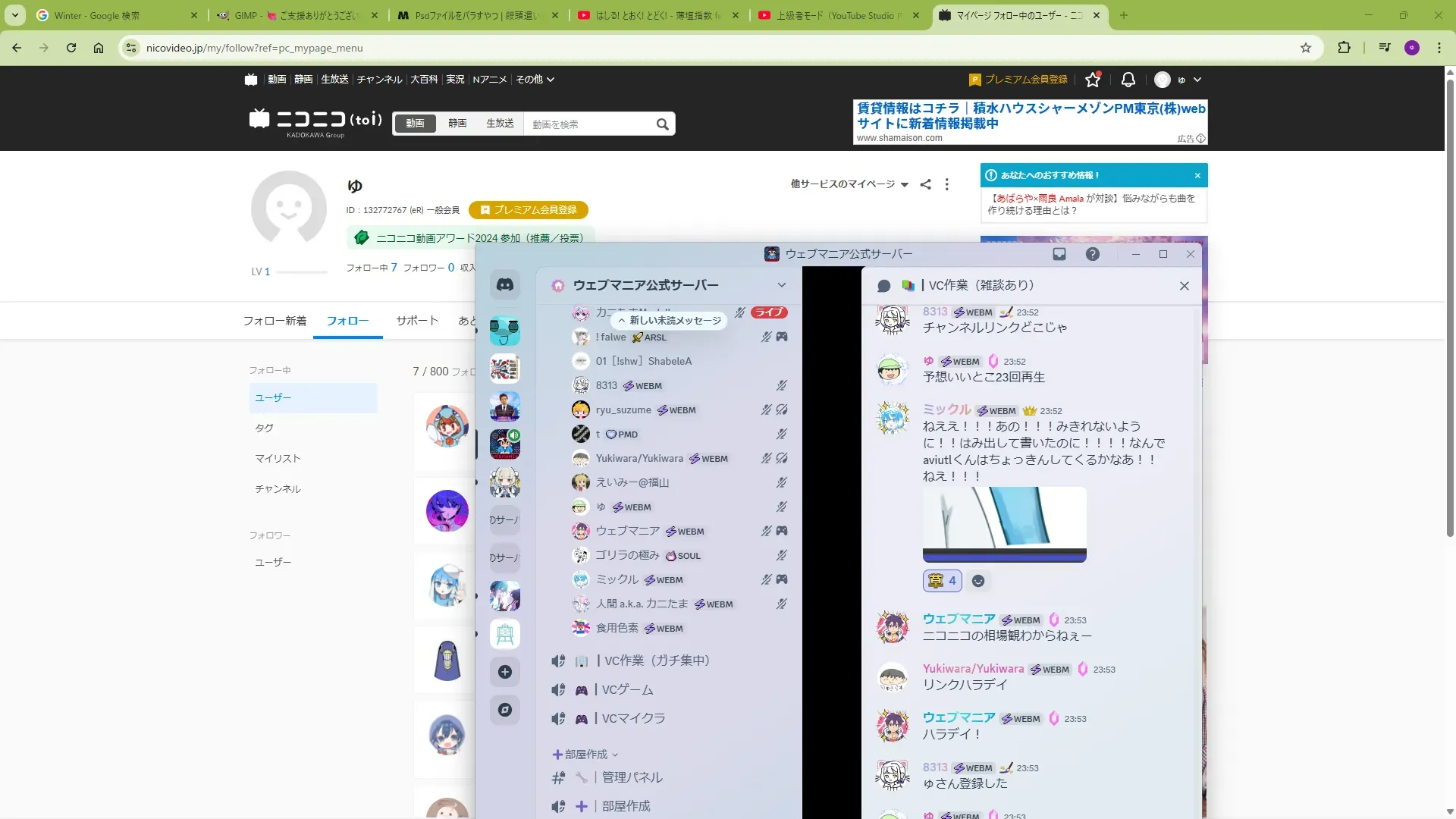The image size is (1456, 819).
Task: Click the Discord direct messages home icon
Action: [x=505, y=285]
